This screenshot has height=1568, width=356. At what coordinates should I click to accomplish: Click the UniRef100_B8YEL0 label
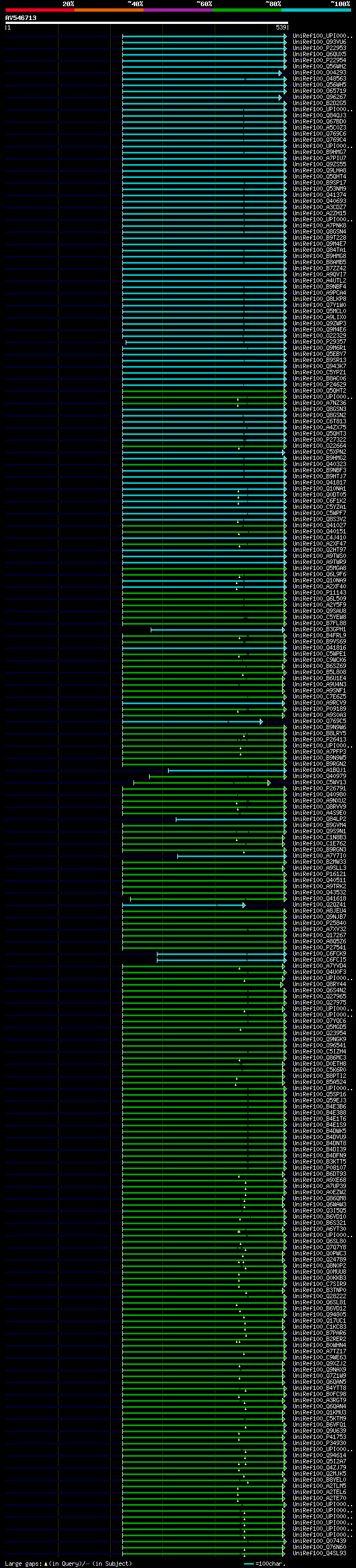[319, 1479]
